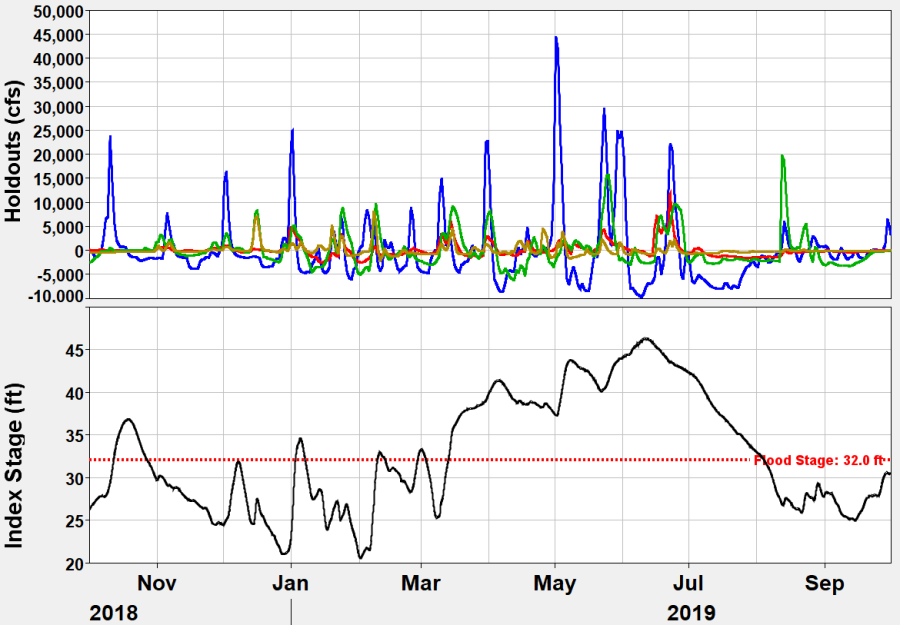This screenshot has height=625, width=900.
Task: Select the Jan tick label
Action: click(x=290, y=583)
